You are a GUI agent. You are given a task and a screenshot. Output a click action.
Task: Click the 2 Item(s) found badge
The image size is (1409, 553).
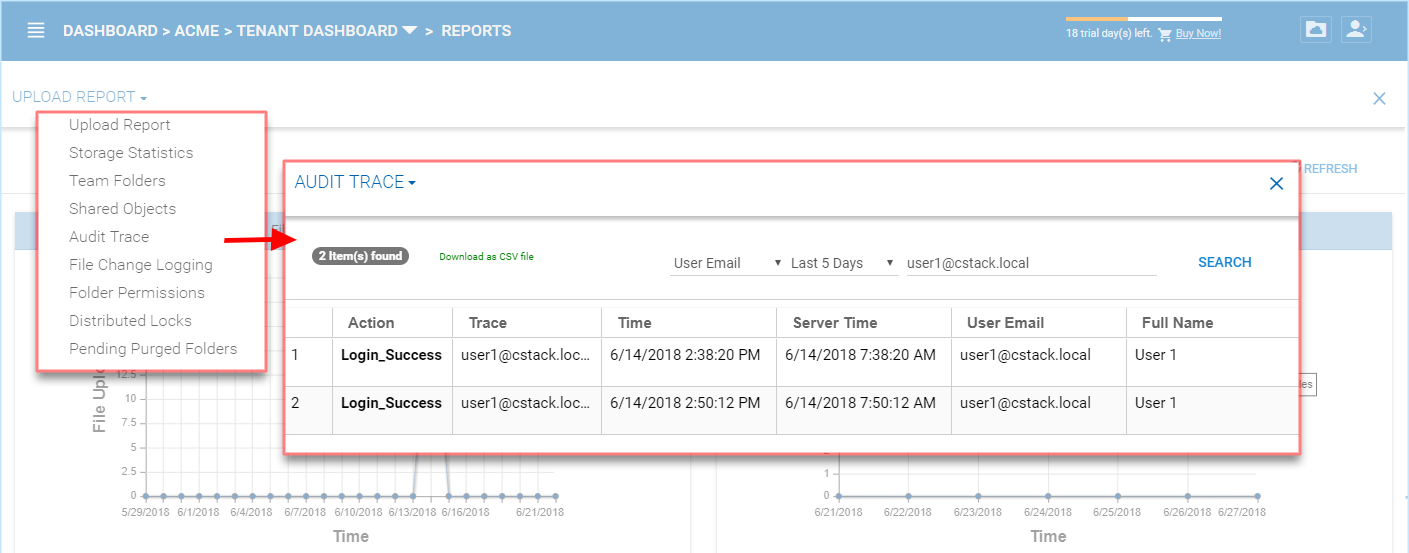[x=361, y=256]
